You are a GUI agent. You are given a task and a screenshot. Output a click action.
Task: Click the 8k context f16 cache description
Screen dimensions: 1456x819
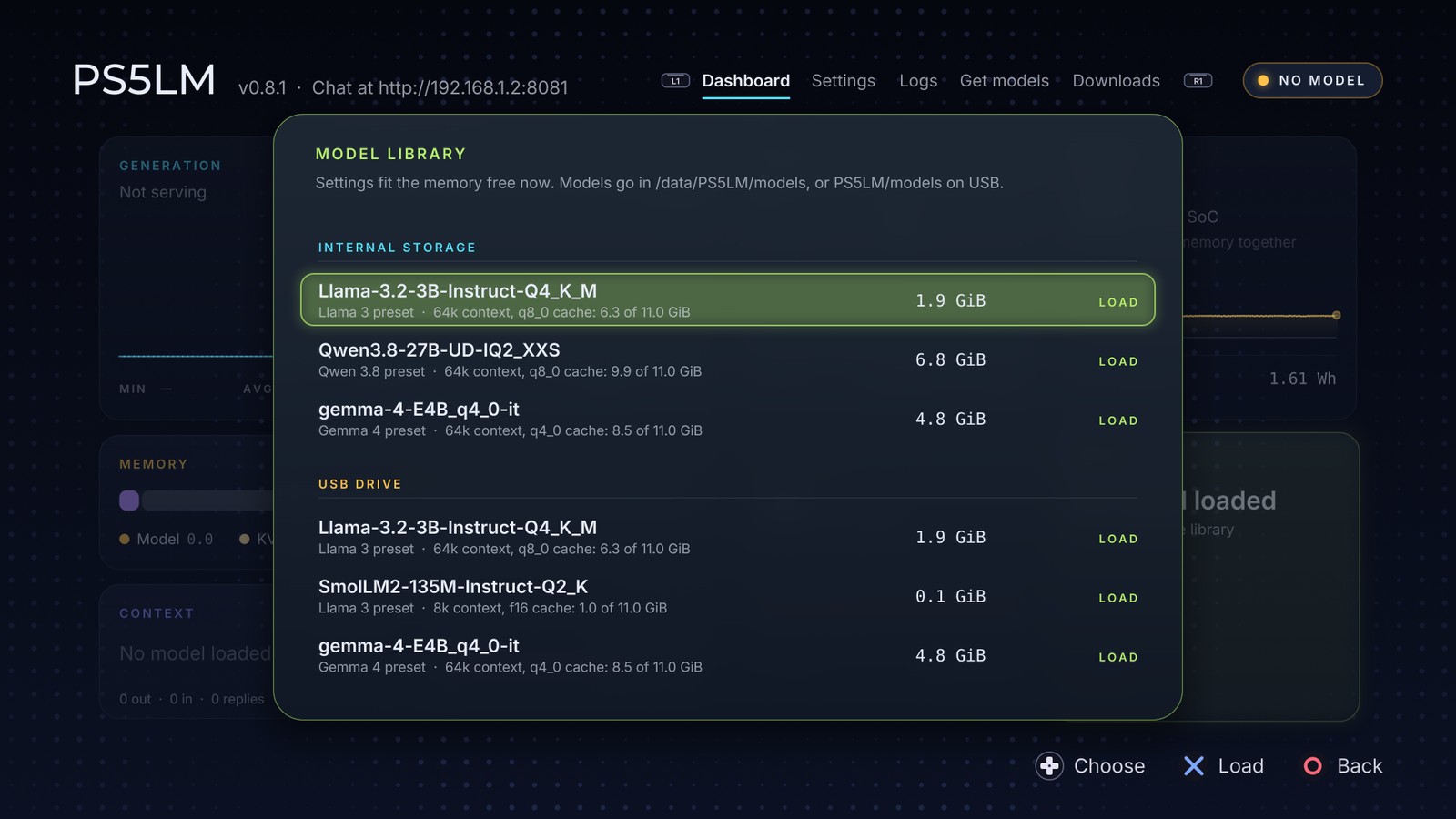(550, 608)
